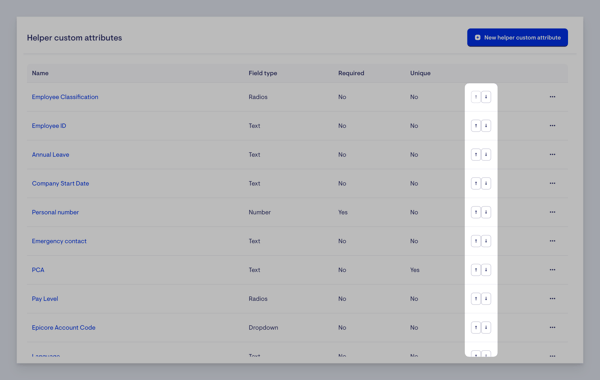Move PCA row down
600x380 pixels.
[x=486, y=270]
